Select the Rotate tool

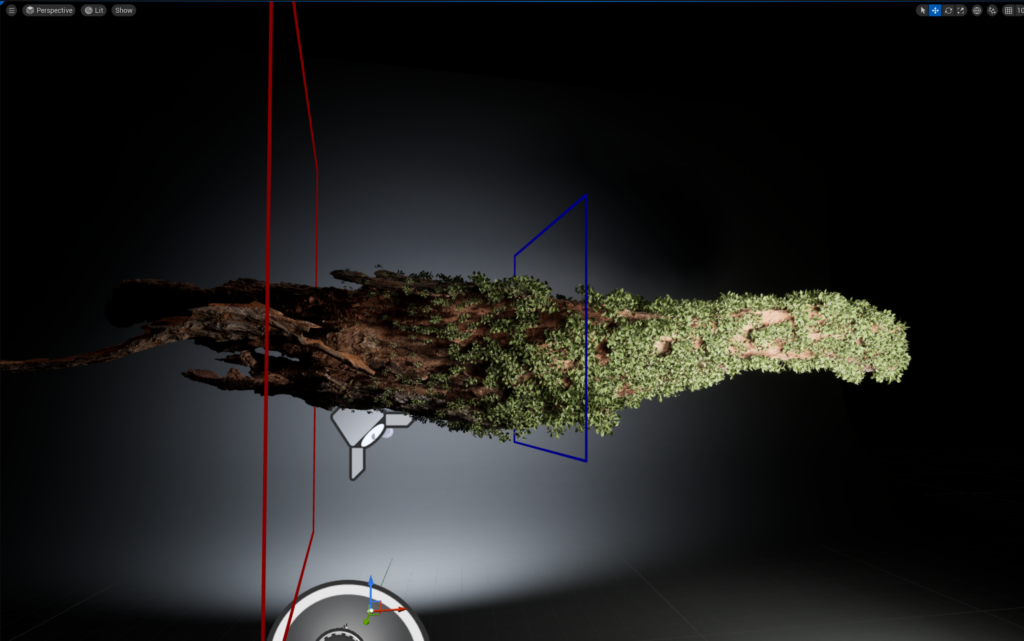pyautogui.click(x=948, y=10)
